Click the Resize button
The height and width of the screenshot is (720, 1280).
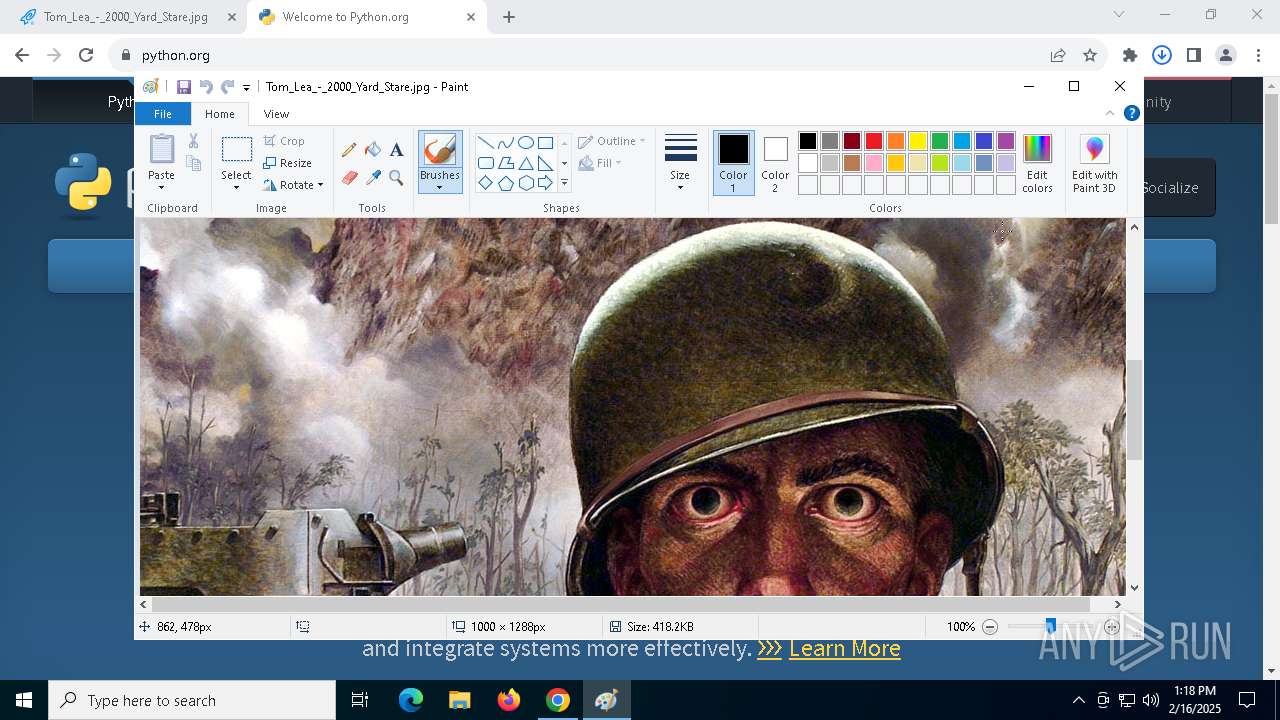pyautogui.click(x=288, y=163)
